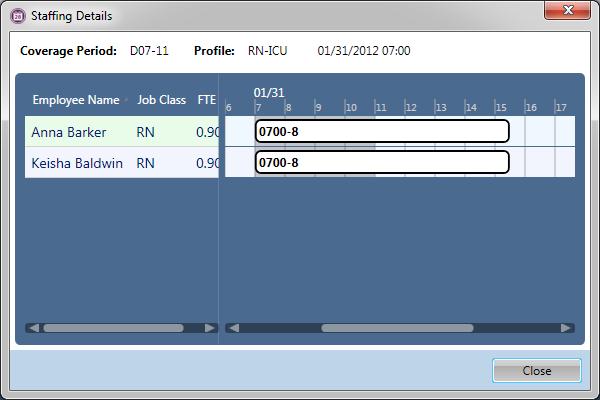Image resolution: width=600 pixels, height=400 pixels.
Task: Click the Job Class column header
Action: pyautogui.click(x=161, y=100)
